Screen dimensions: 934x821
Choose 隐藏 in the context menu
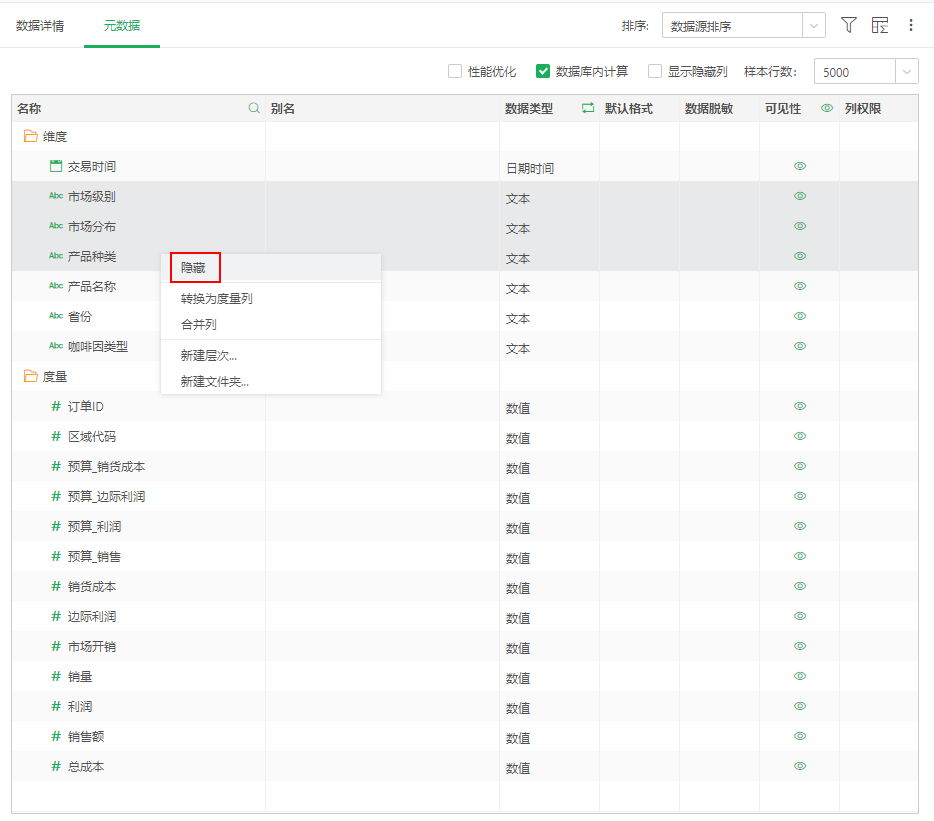194,268
